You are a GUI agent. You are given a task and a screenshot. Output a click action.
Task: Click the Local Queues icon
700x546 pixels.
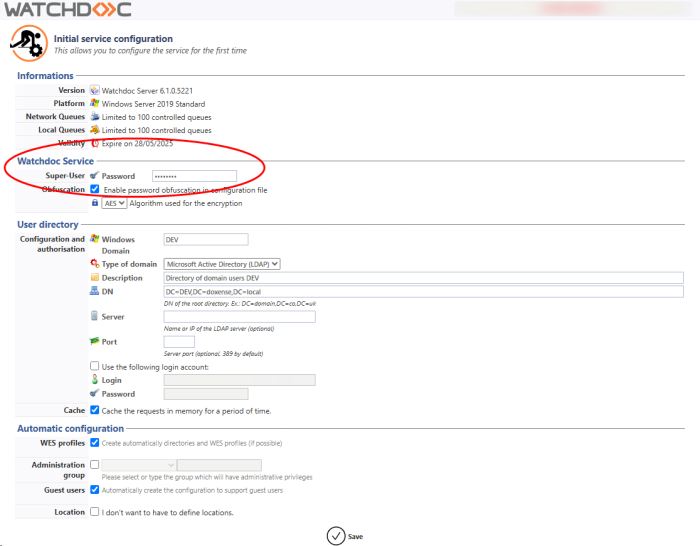[95, 130]
